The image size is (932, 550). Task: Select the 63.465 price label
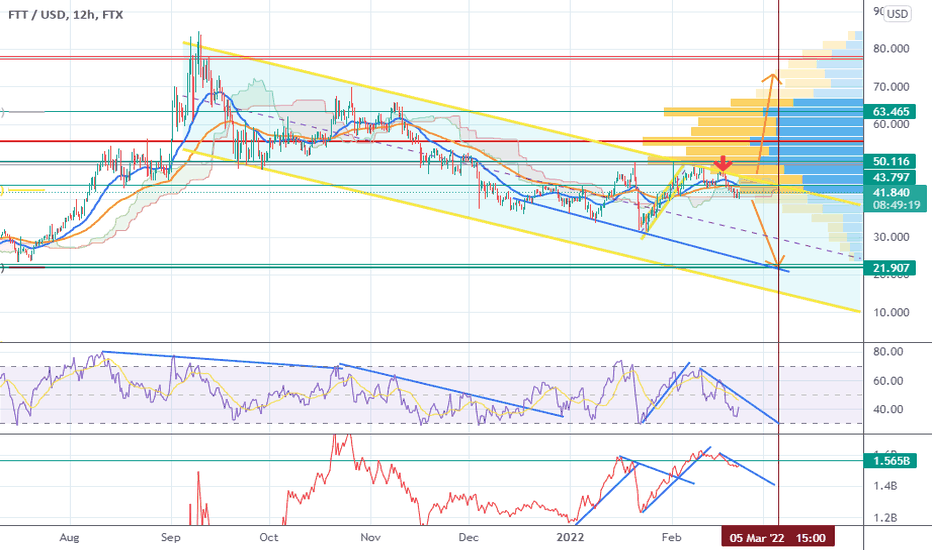click(890, 111)
